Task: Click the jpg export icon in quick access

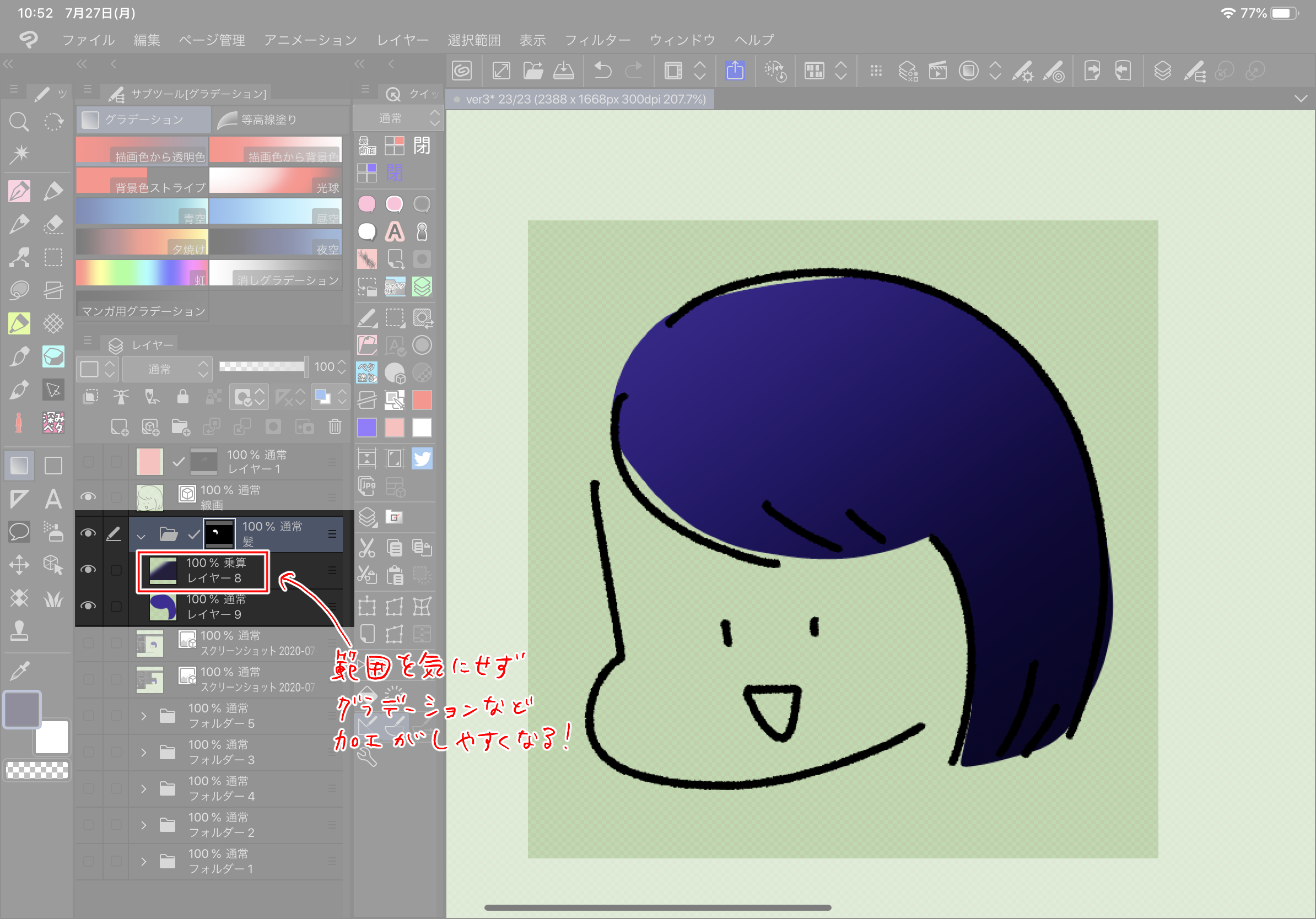Action: (x=367, y=486)
